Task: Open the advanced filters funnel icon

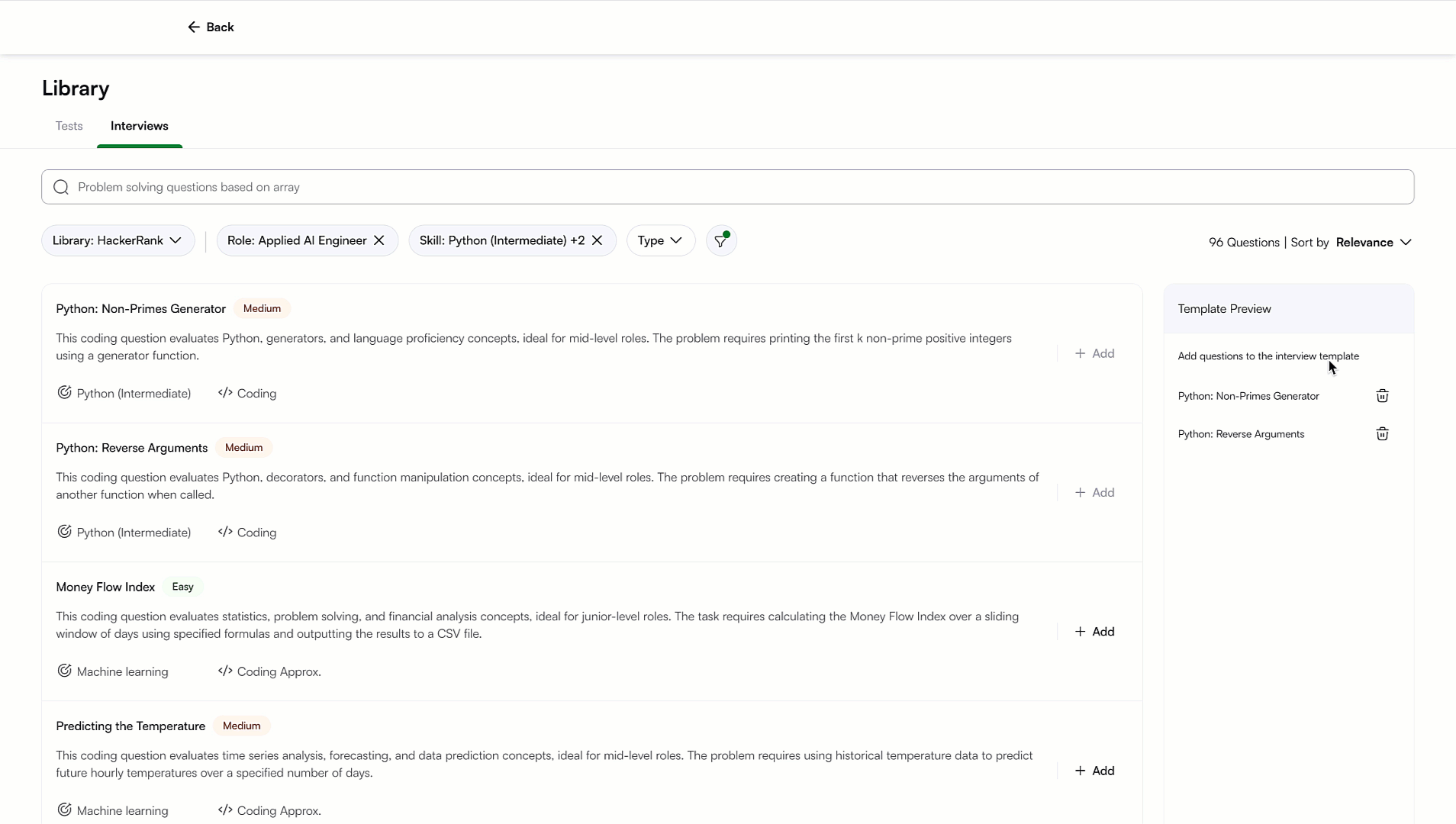Action: [720, 241]
